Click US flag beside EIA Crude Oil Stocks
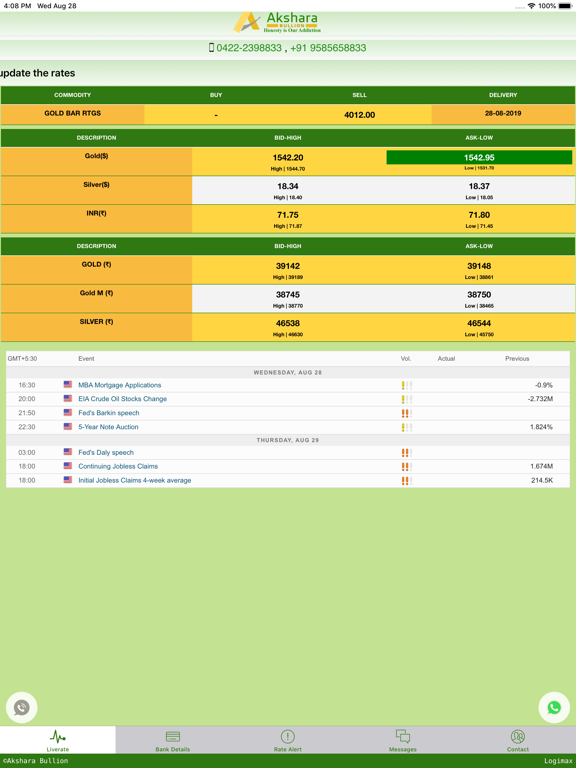 [68, 398]
